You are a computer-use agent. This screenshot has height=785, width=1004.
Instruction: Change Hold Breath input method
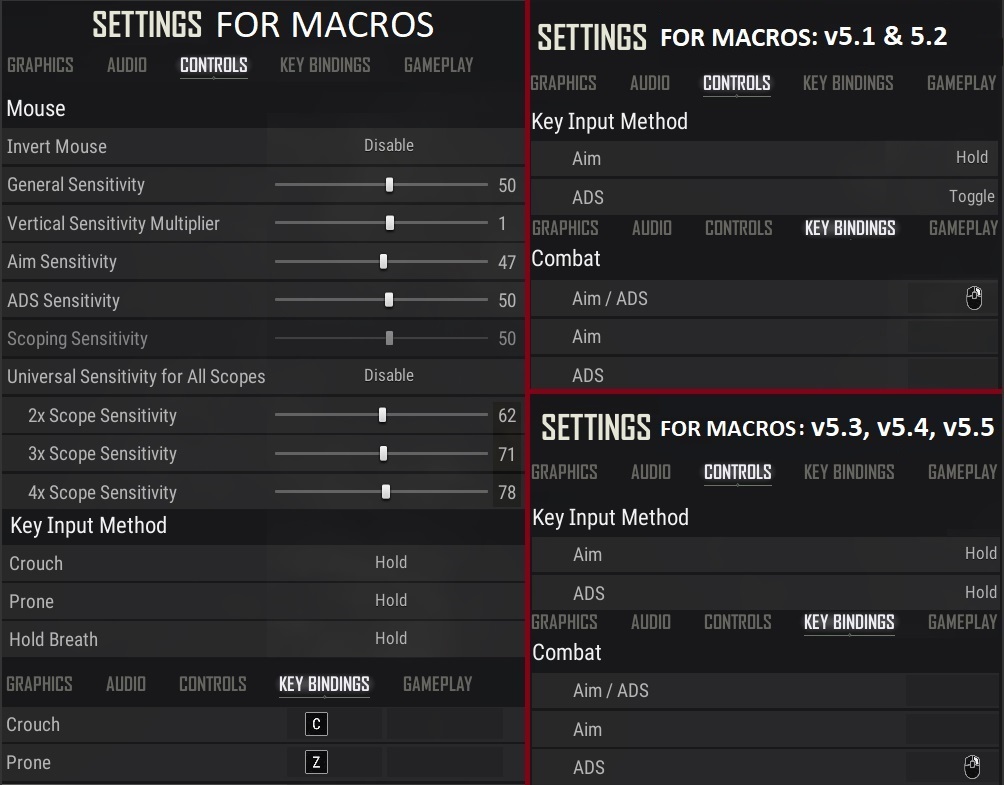coord(390,639)
